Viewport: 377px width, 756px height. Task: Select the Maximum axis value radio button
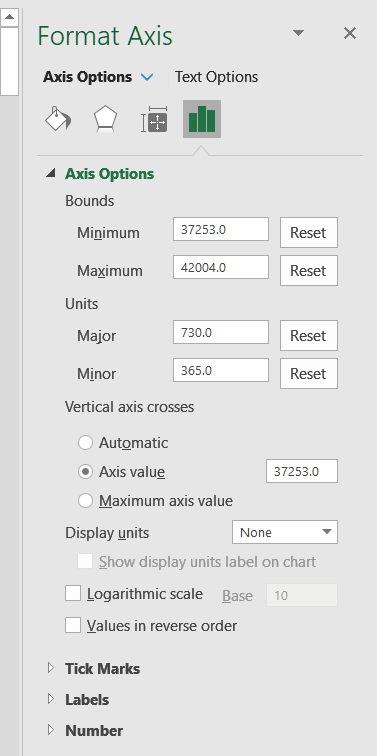pyautogui.click(x=85, y=501)
